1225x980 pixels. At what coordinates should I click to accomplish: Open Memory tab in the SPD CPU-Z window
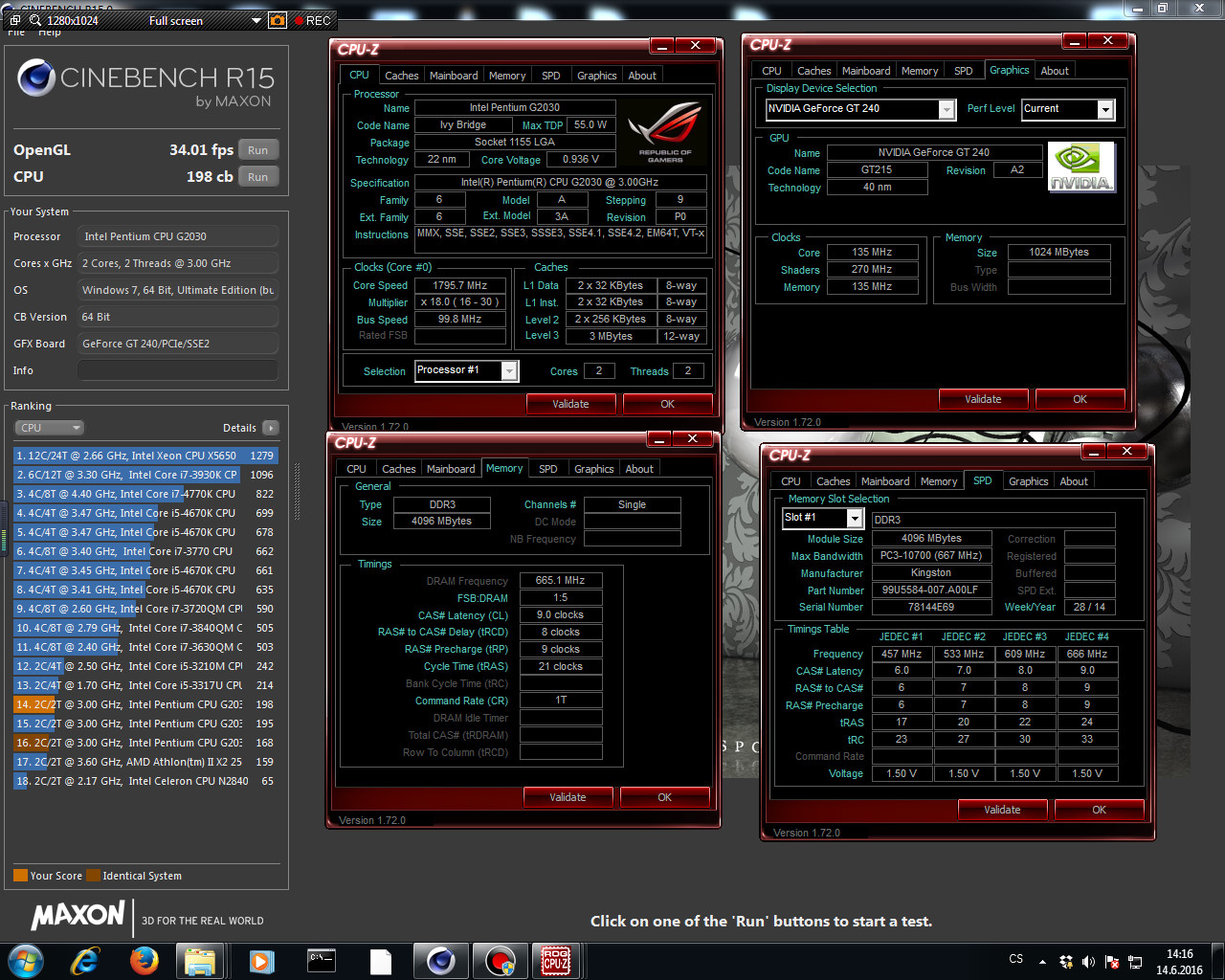click(939, 481)
